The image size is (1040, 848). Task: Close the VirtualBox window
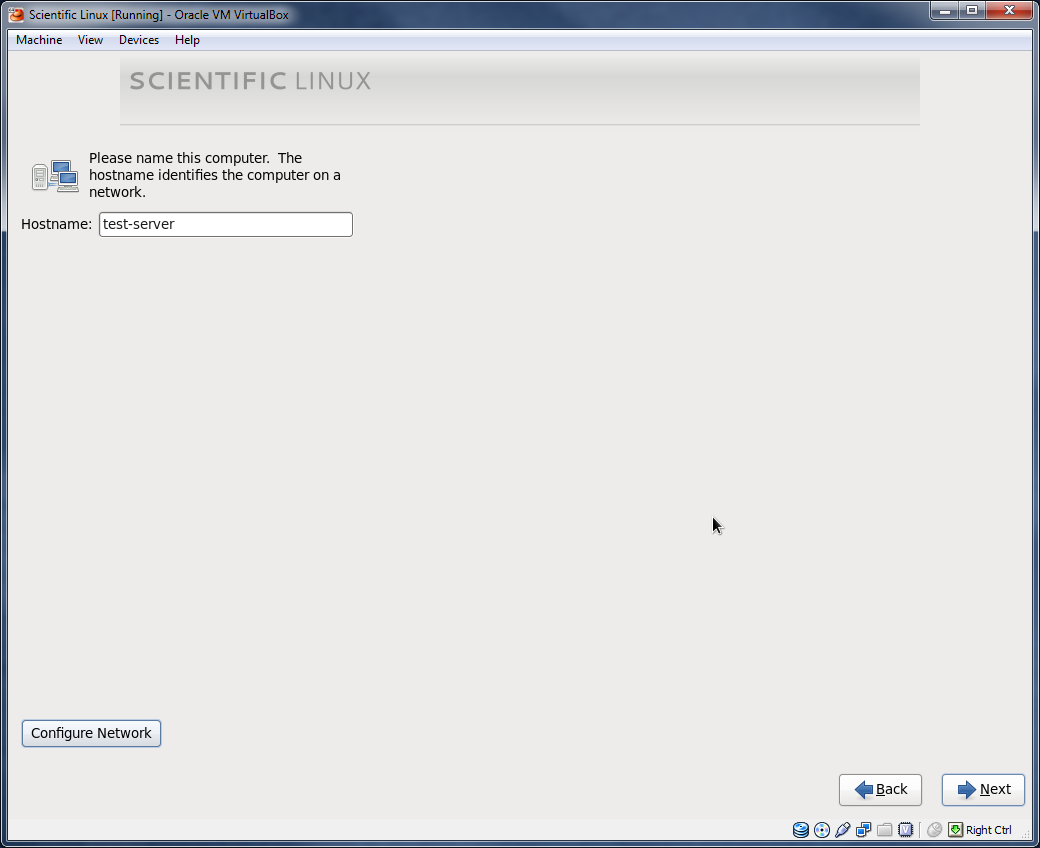click(1009, 11)
